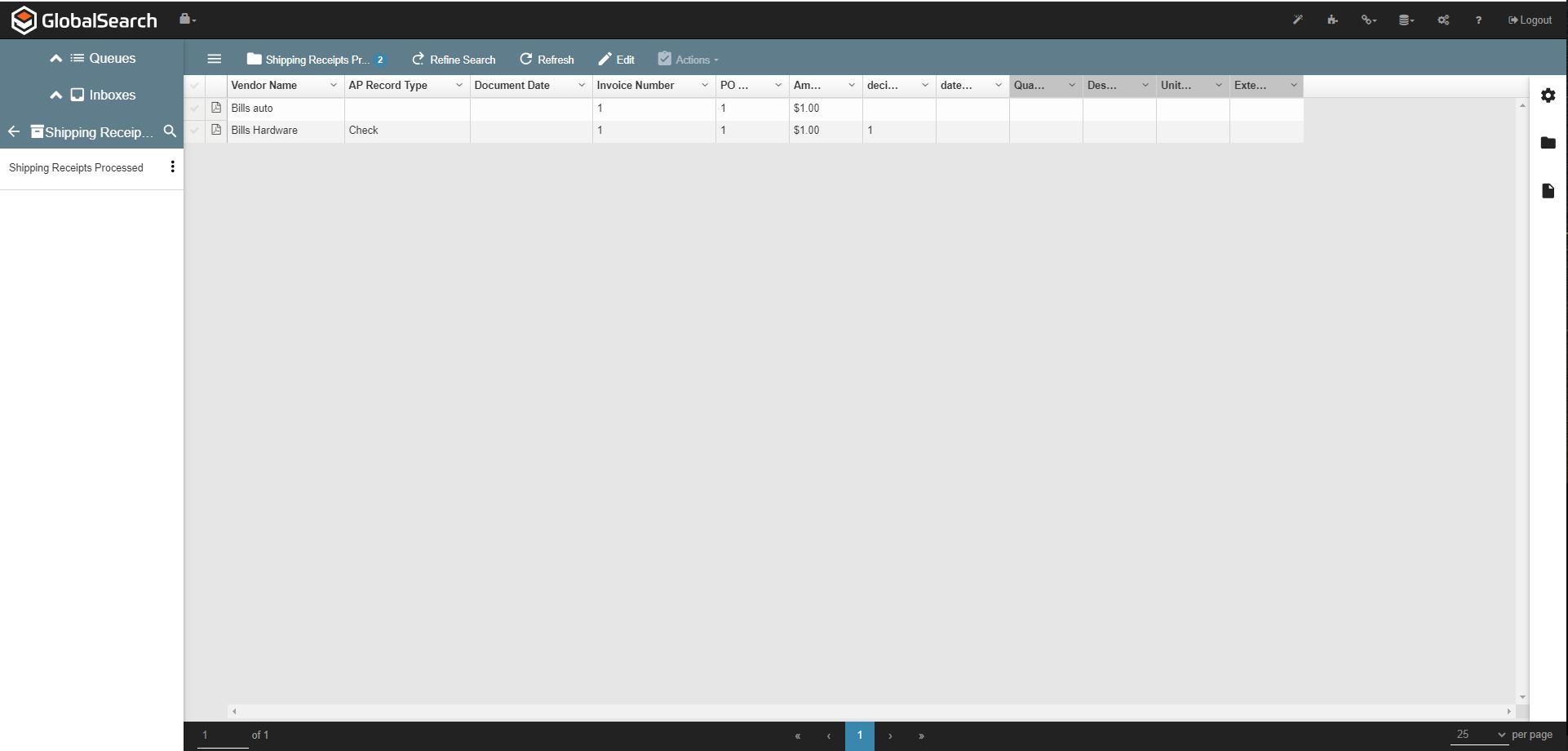Click the back arrow in left sidebar
Screen dimensions: 1568x751
pos(14,131)
